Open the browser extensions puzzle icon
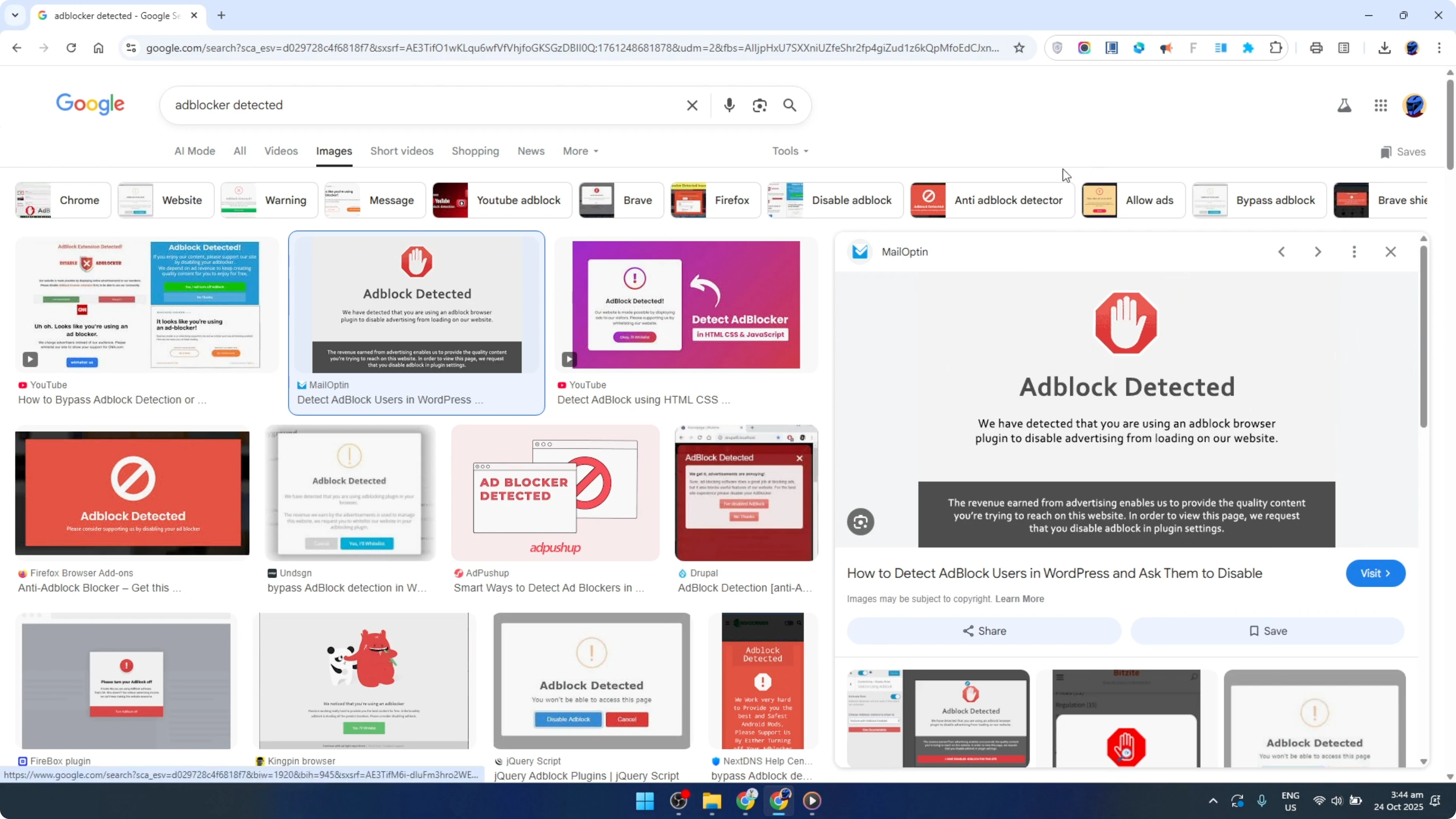Screen dimensions: 1456x819 (1276, 47)
